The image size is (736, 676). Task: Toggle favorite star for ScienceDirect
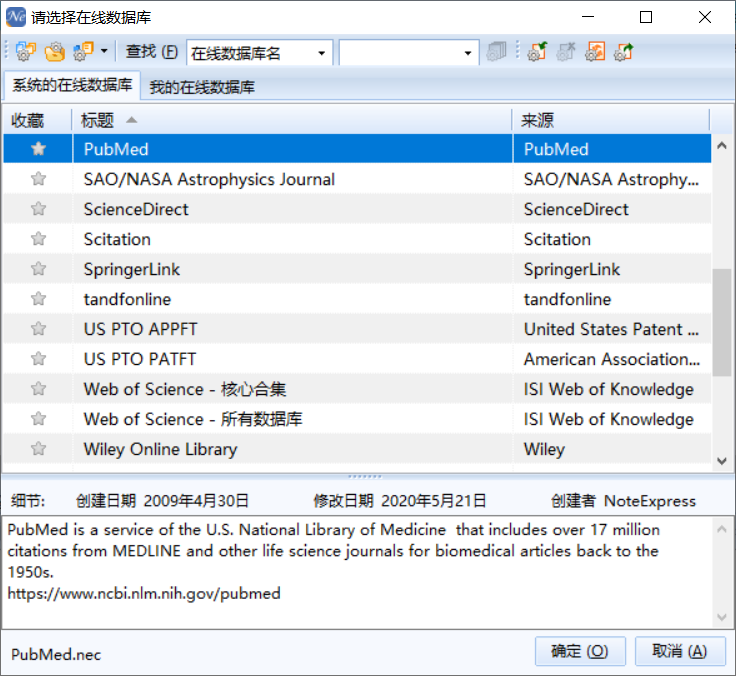click(x=38, y=209)
